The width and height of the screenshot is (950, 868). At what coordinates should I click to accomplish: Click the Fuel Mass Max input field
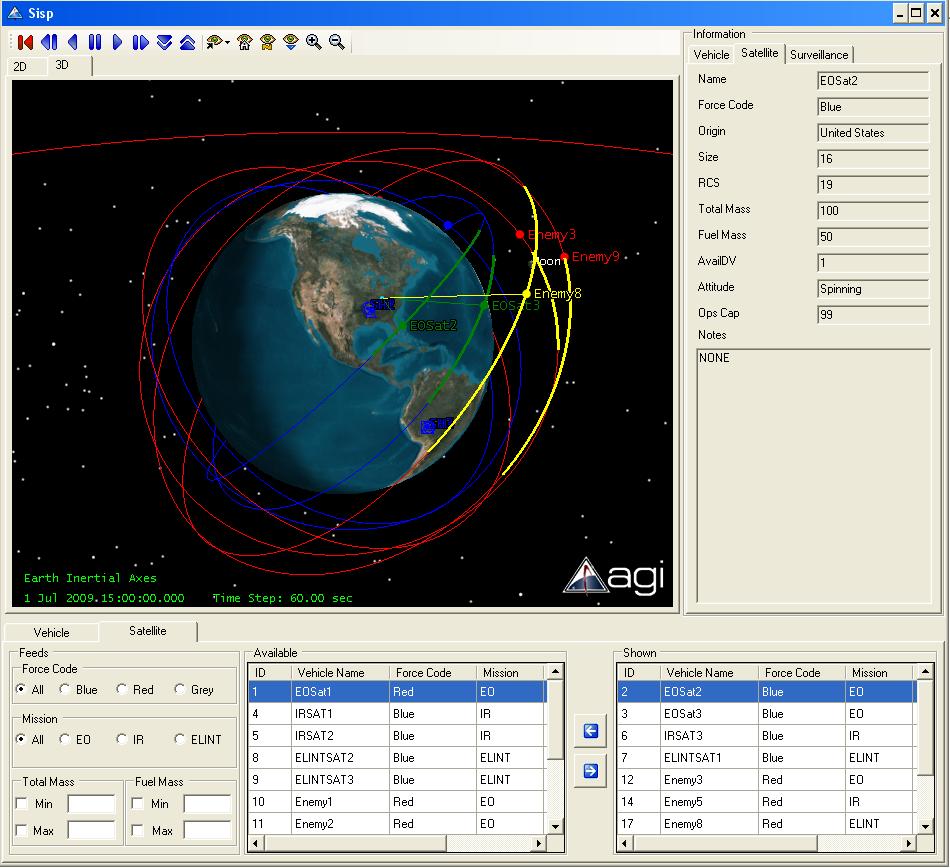pos(208,830)
